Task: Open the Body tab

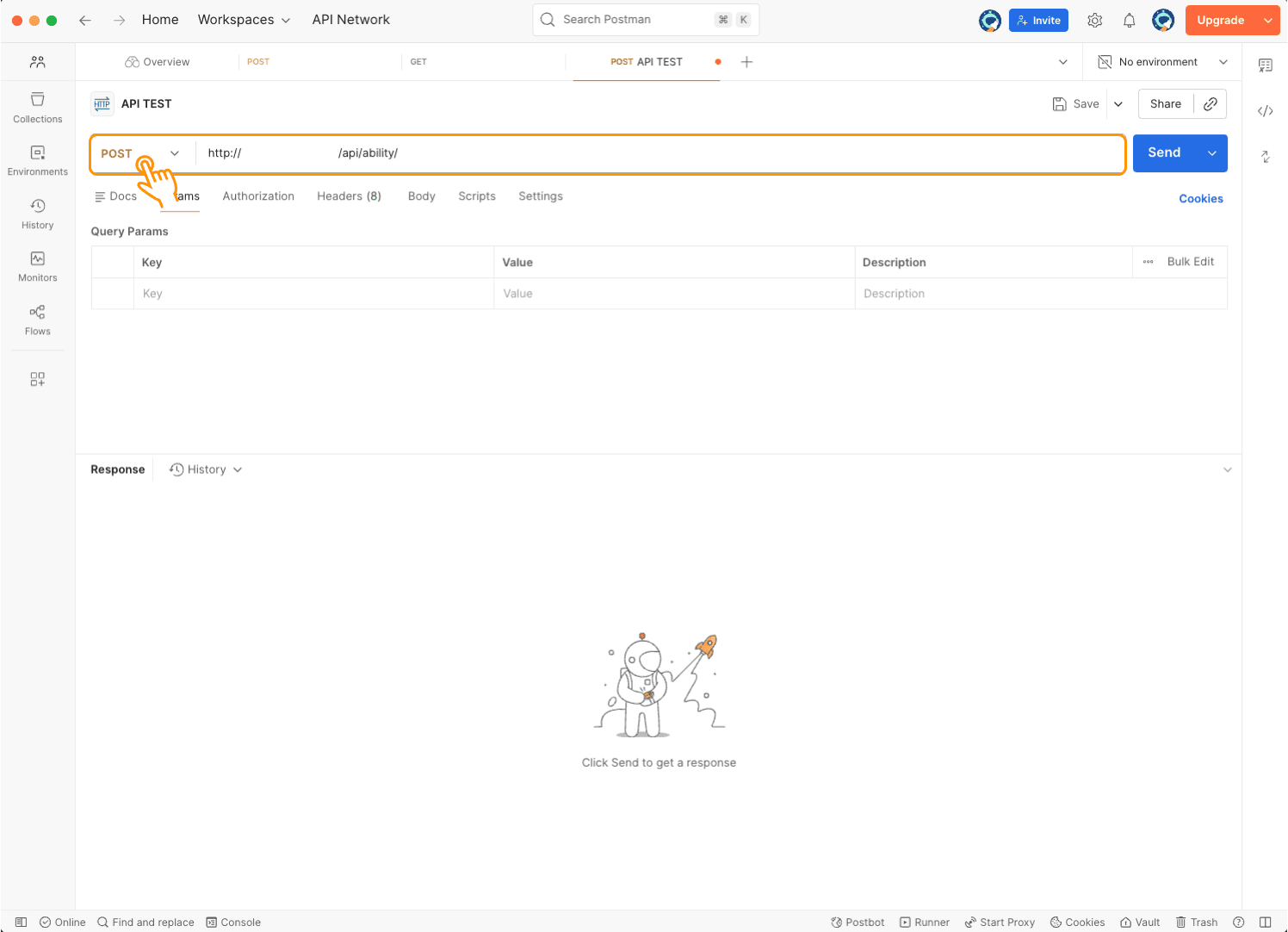Action: [422, 196]
